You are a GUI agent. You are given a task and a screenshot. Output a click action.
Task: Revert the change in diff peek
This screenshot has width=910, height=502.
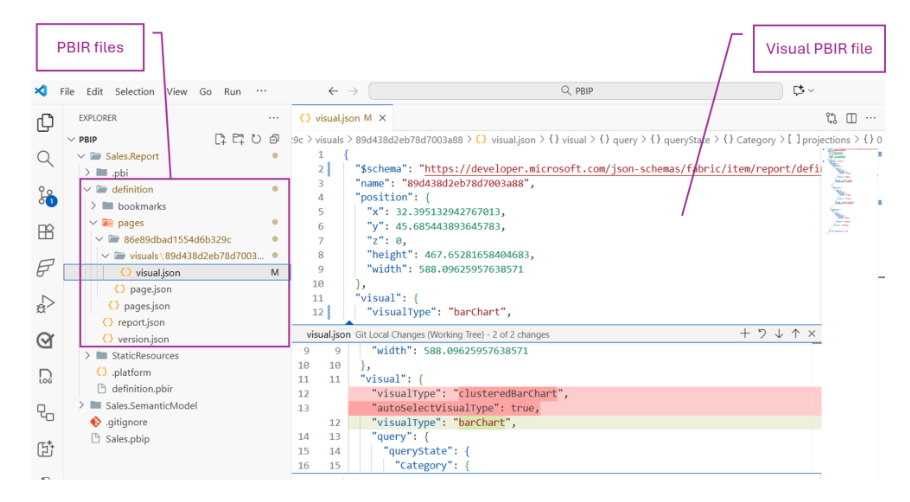pos(762,334)
